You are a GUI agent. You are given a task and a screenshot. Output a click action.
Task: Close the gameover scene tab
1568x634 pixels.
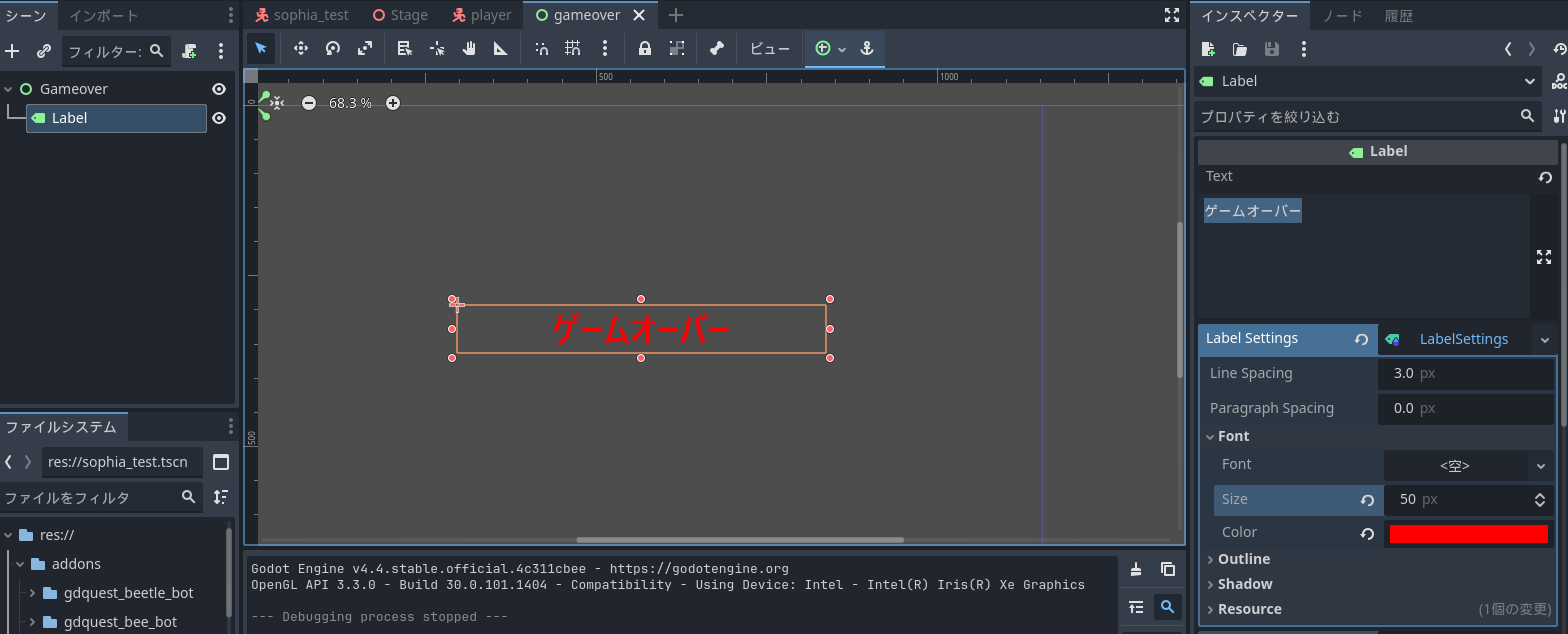click(x=639, y=15)
